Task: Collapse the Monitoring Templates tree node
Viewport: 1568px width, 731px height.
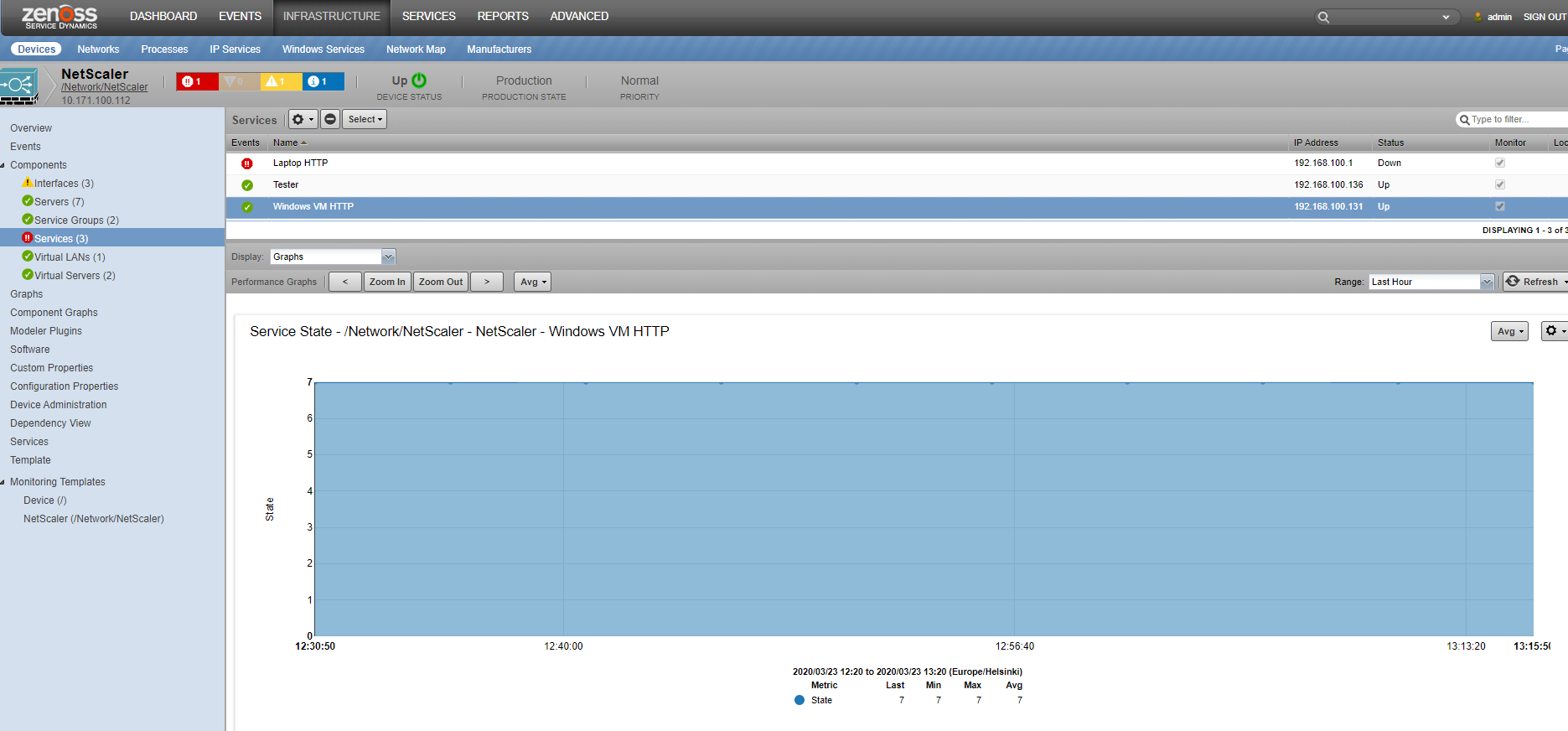Action: (3, 482)
